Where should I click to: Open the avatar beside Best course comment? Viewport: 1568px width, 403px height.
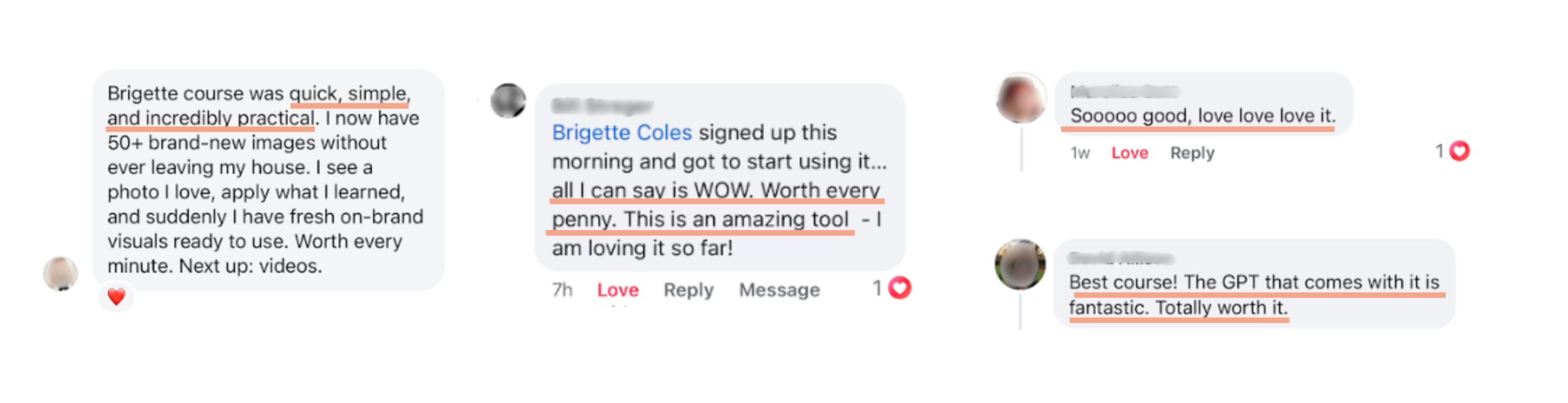pyautogui.click(x=1020, y=265)
